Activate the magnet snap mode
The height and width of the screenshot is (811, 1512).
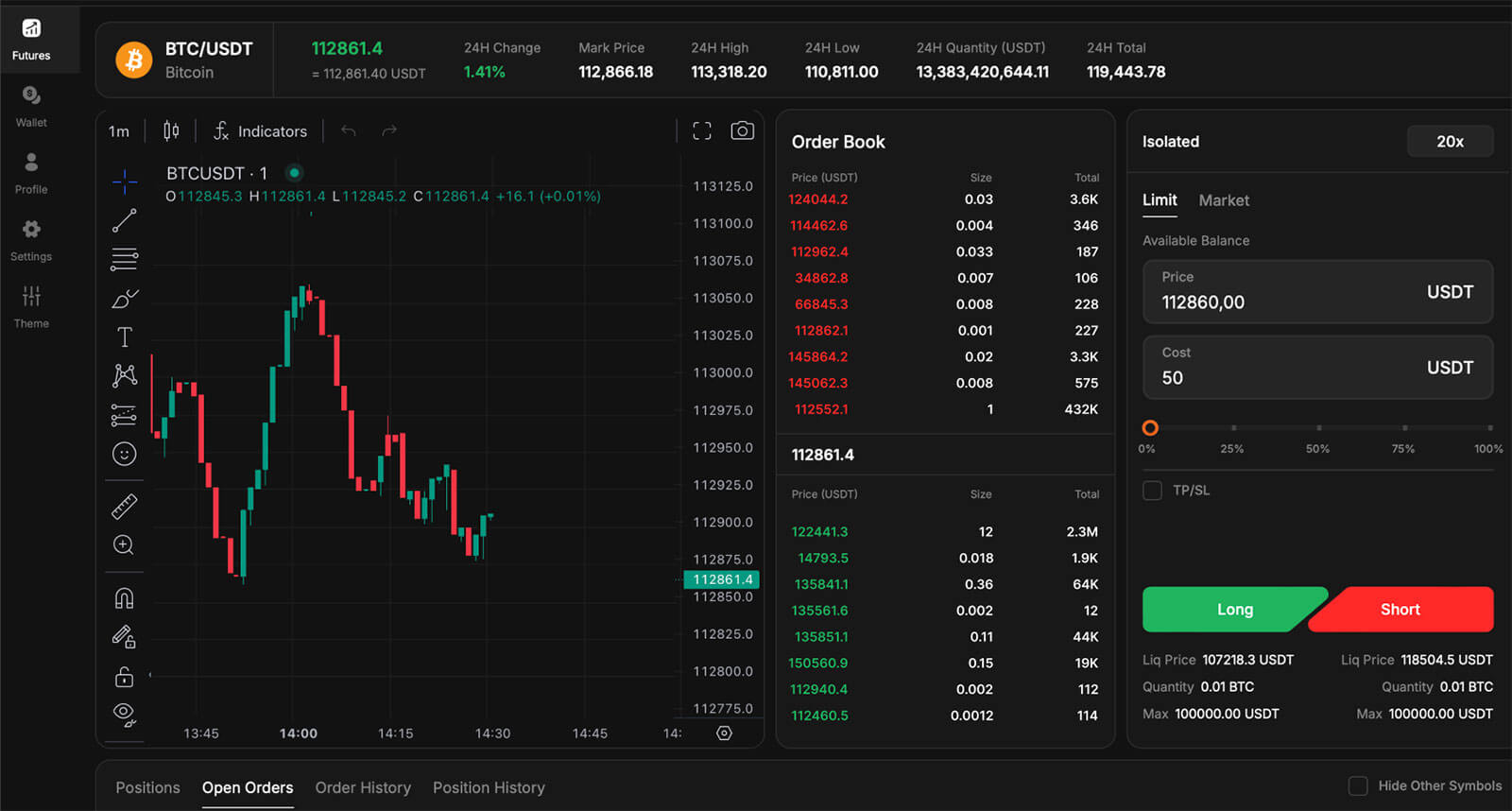[x=124, y=598]
